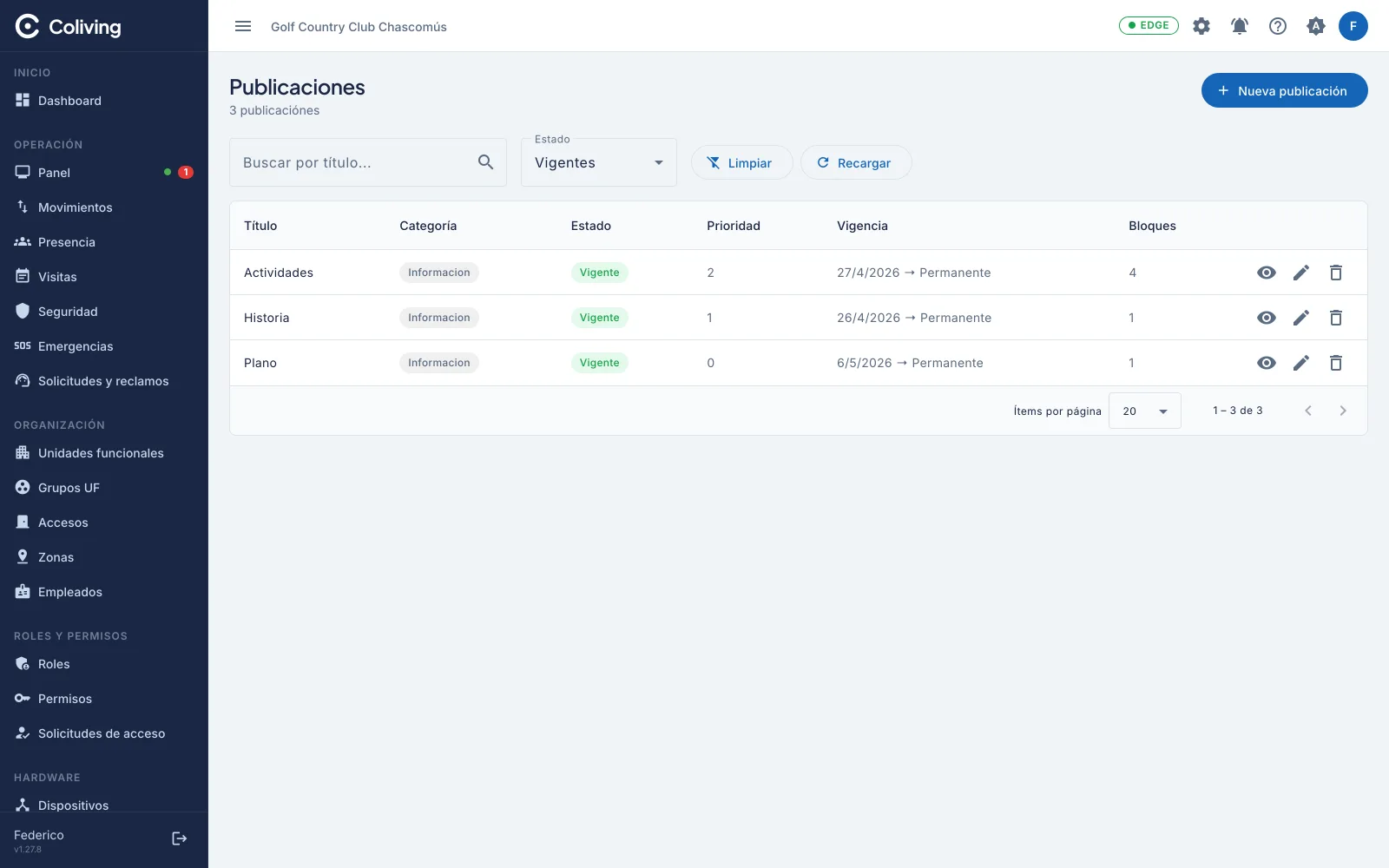
Task: Edit the Plano publication
Action: tap(1301, 363)
